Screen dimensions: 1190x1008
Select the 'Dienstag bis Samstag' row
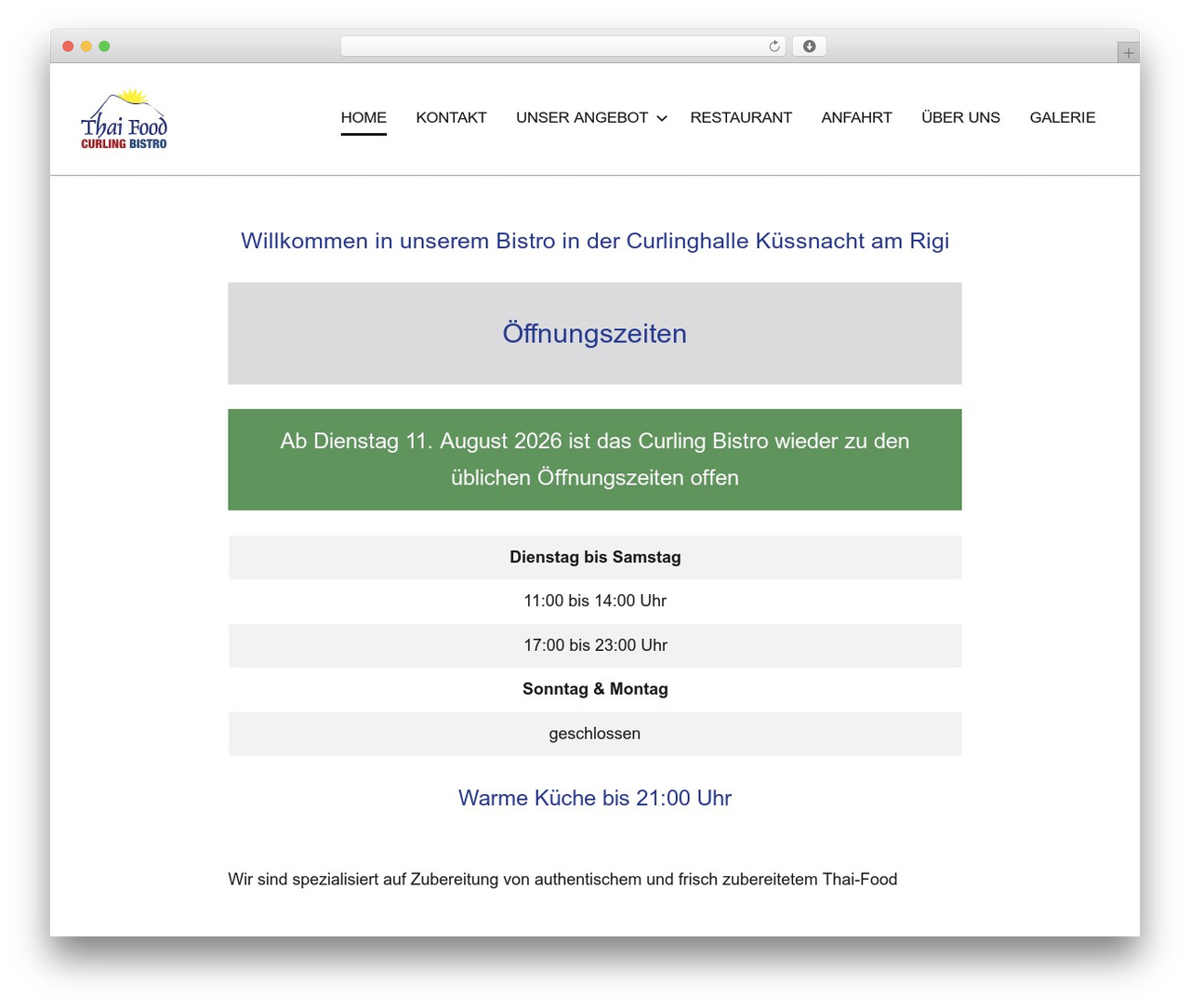(x=595, y=557)
